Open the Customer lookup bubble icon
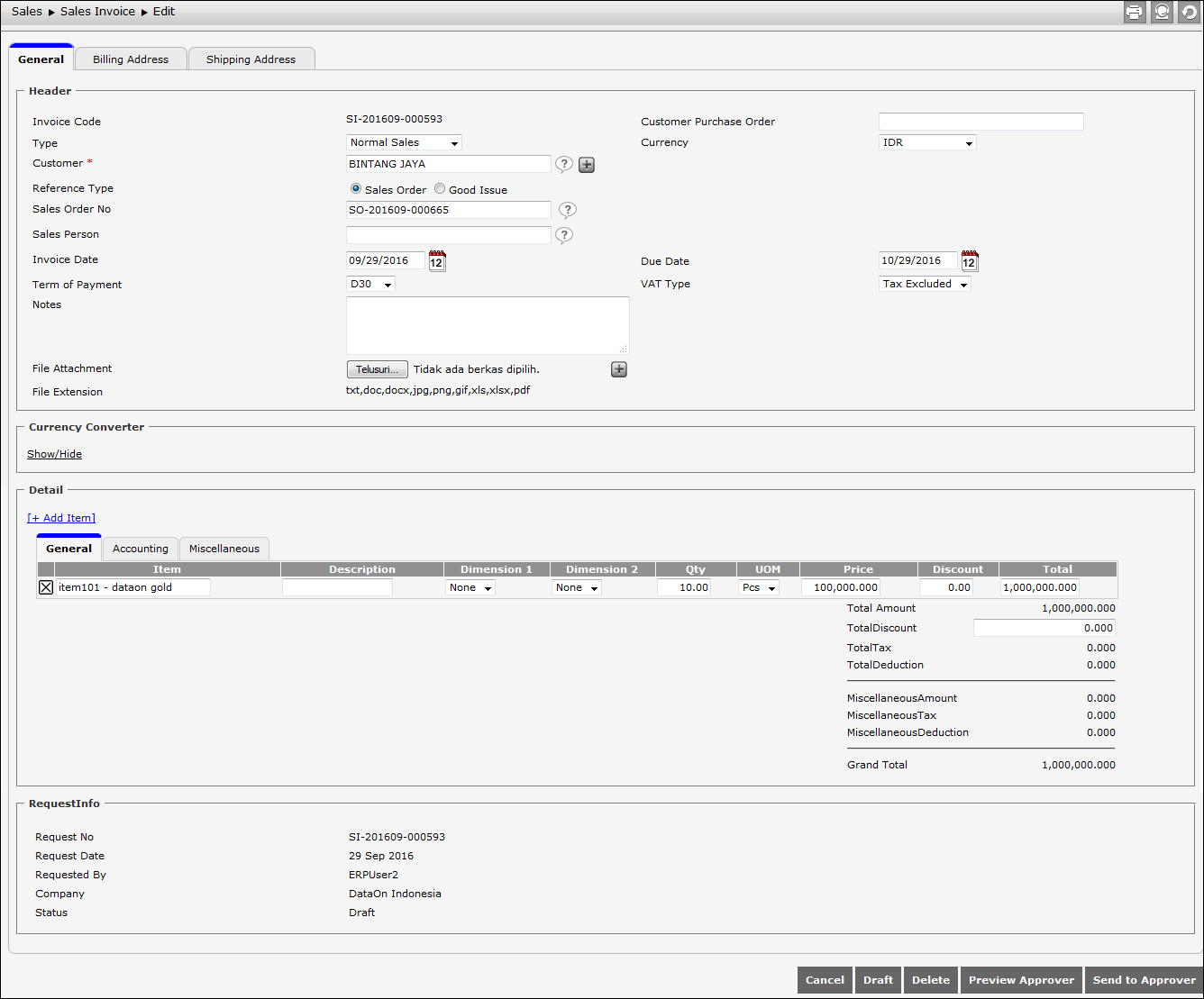Screen dimensions: 1204x999 point(563,164)
